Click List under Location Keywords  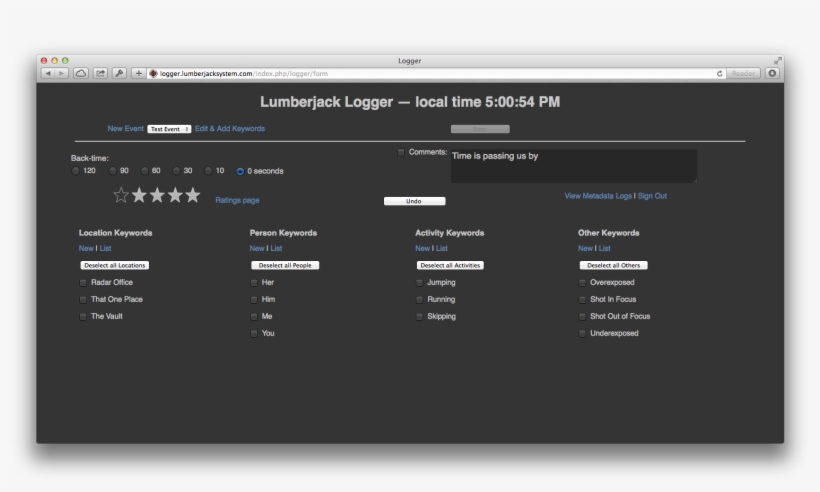tap(105, 248)
